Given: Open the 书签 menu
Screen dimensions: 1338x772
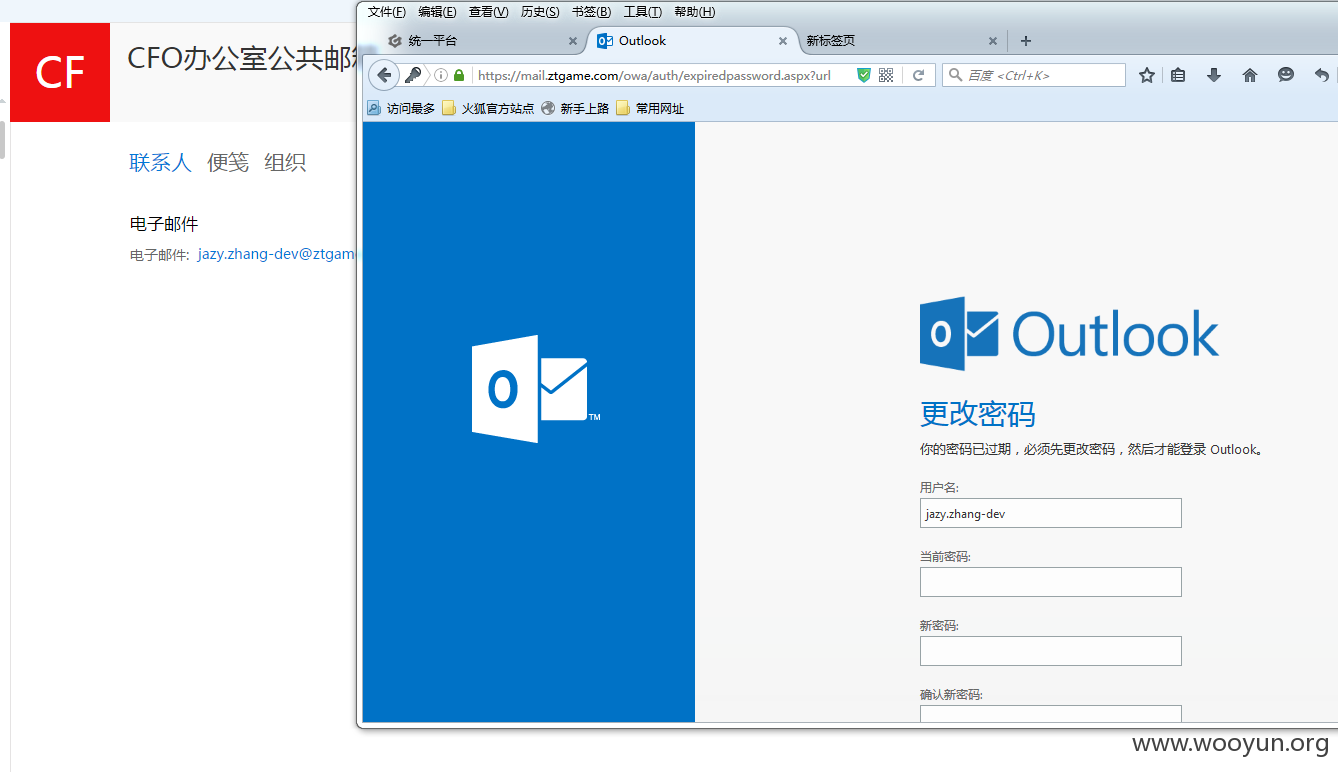Looking at the screenshot, I should (591, 12).
